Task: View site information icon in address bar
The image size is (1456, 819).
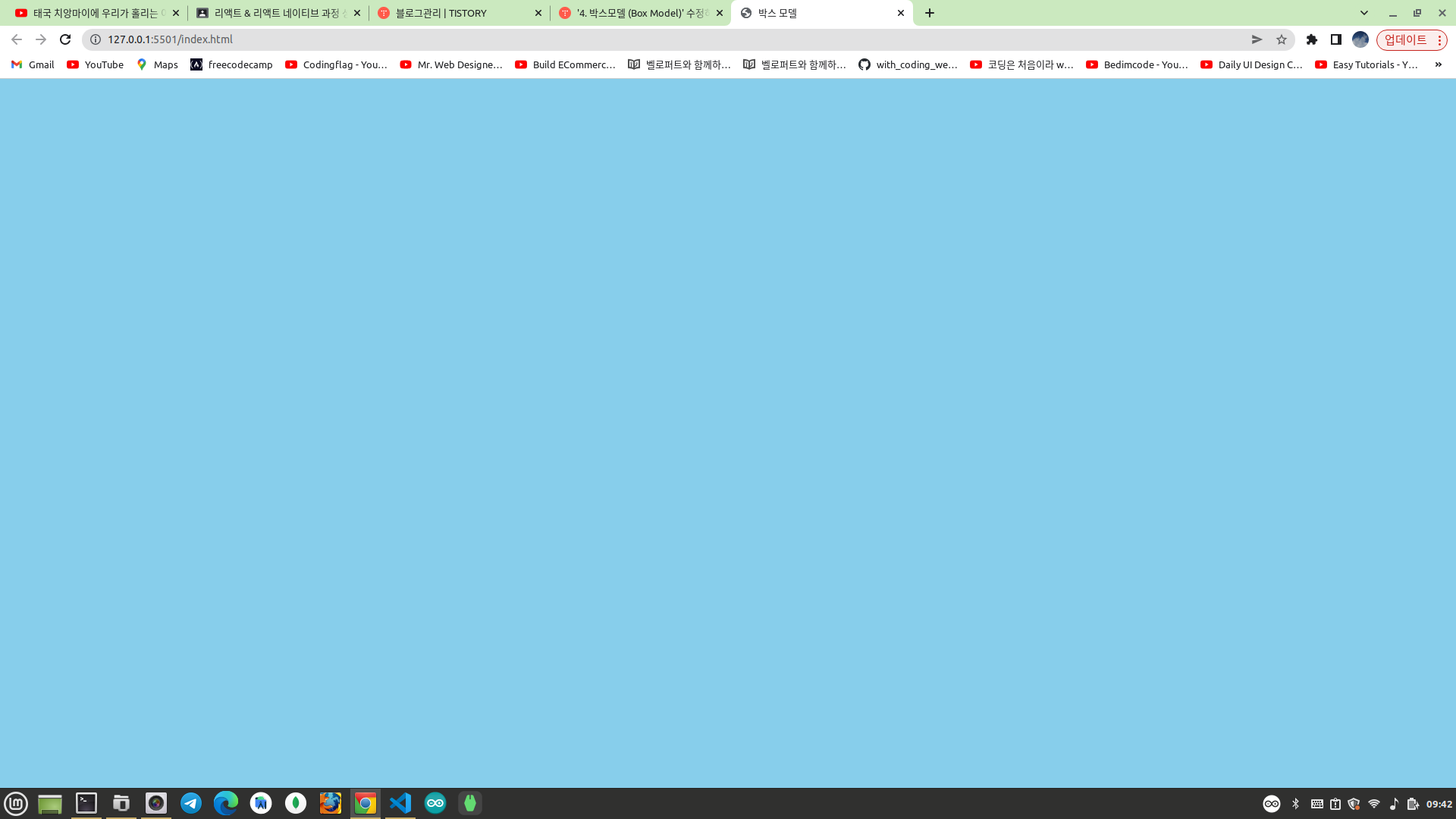Action: coord(96,39)
